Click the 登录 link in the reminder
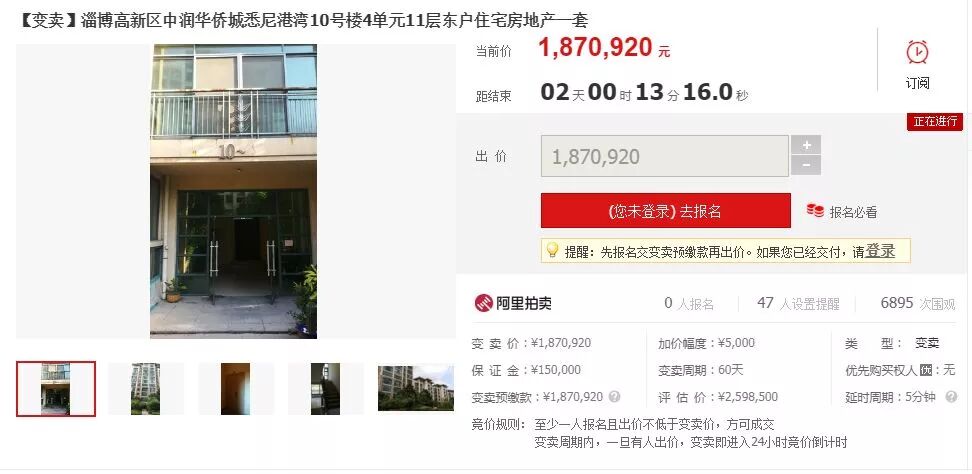The width and height of the screenshot is (972, 474). tap(880, 251)
